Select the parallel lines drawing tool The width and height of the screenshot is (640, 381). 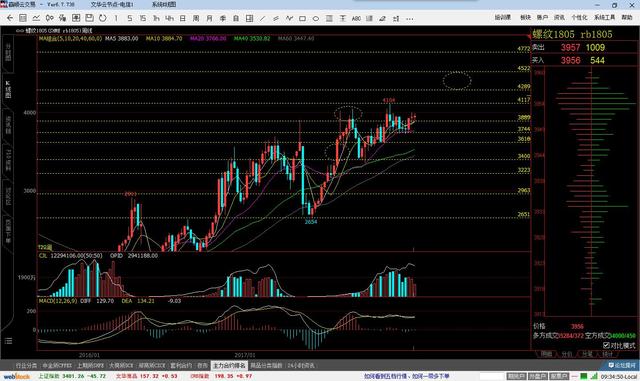(x=276, y=18)
